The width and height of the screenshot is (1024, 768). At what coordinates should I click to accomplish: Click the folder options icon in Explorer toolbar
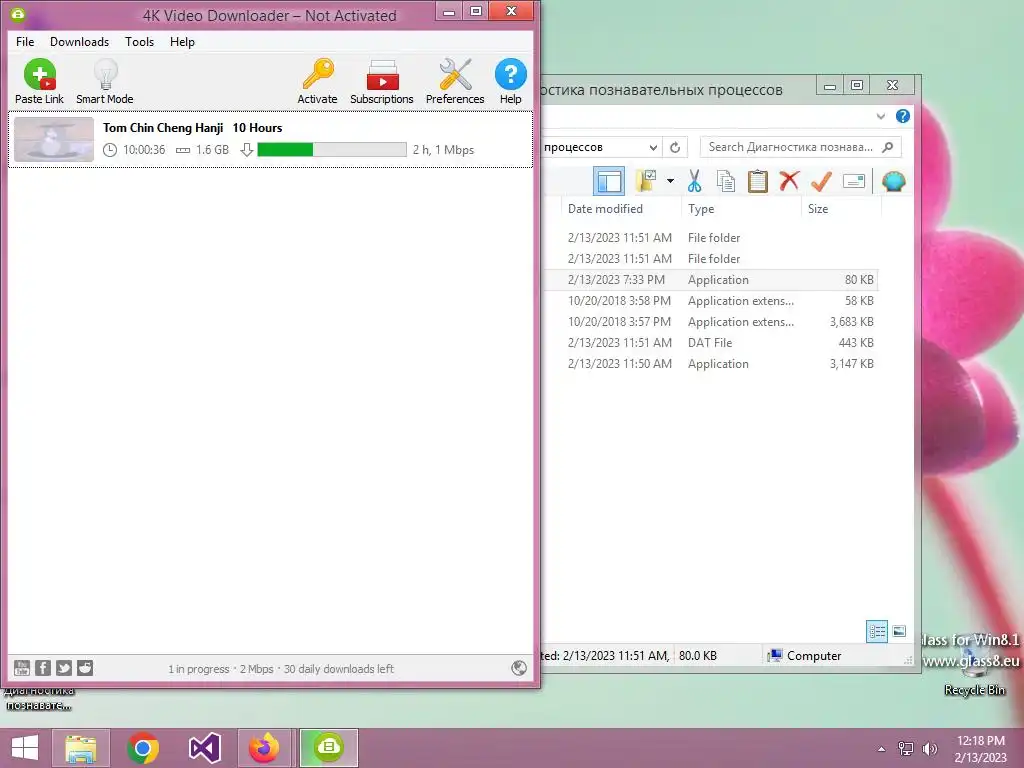(646, 181)
